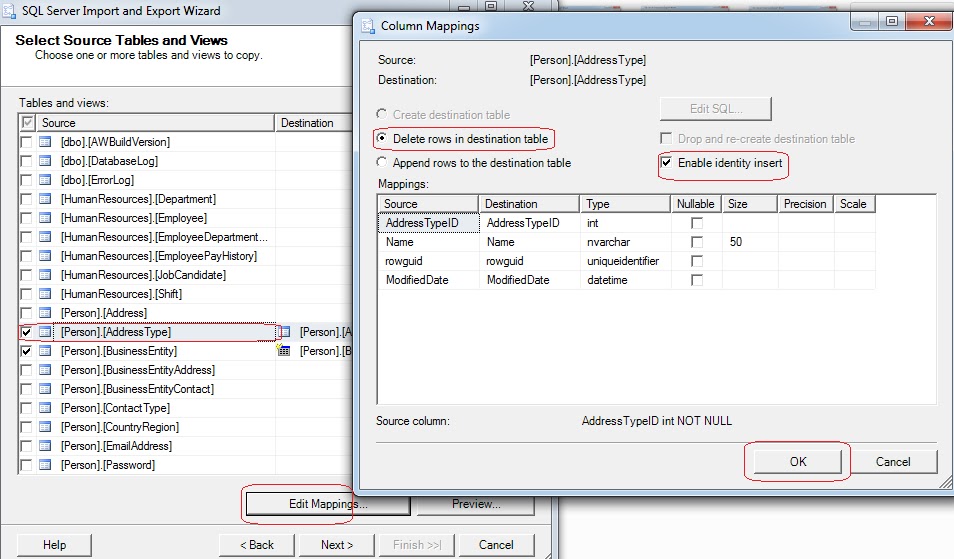The height and width of the screenshot is (559, 954).
Task: Open wizard Help
Action: 54,544
